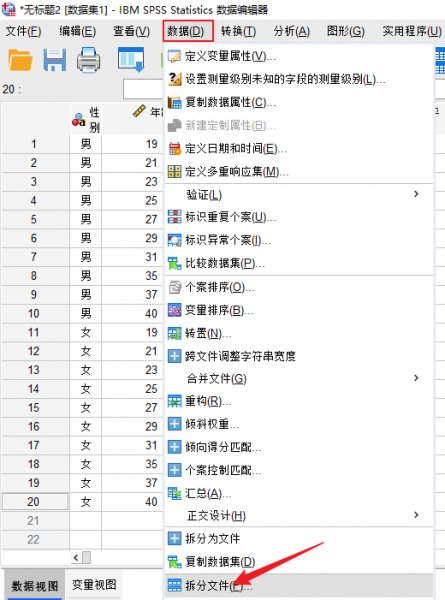Image resolution: width=445 pixels, height=600 pixels.
Task: Select row header 20
Action: [34, 502]
